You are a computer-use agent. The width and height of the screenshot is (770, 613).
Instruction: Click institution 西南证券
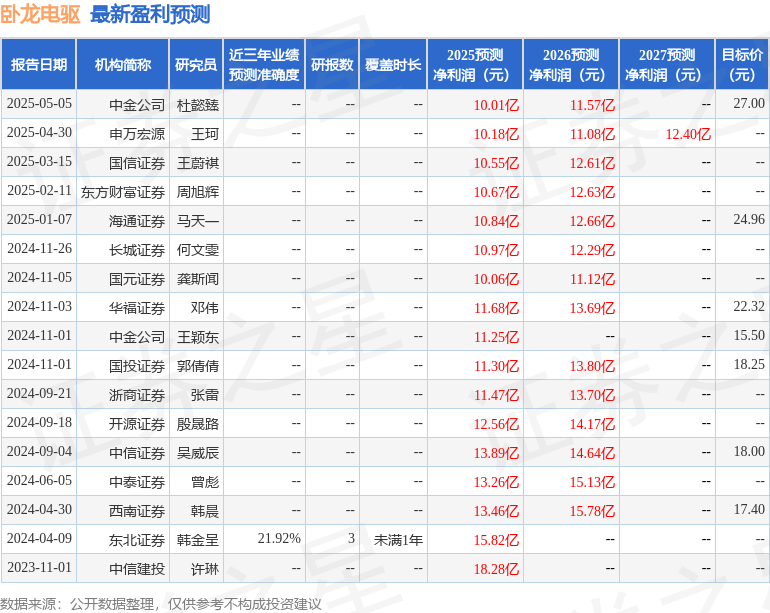click(x=137, y=511)
